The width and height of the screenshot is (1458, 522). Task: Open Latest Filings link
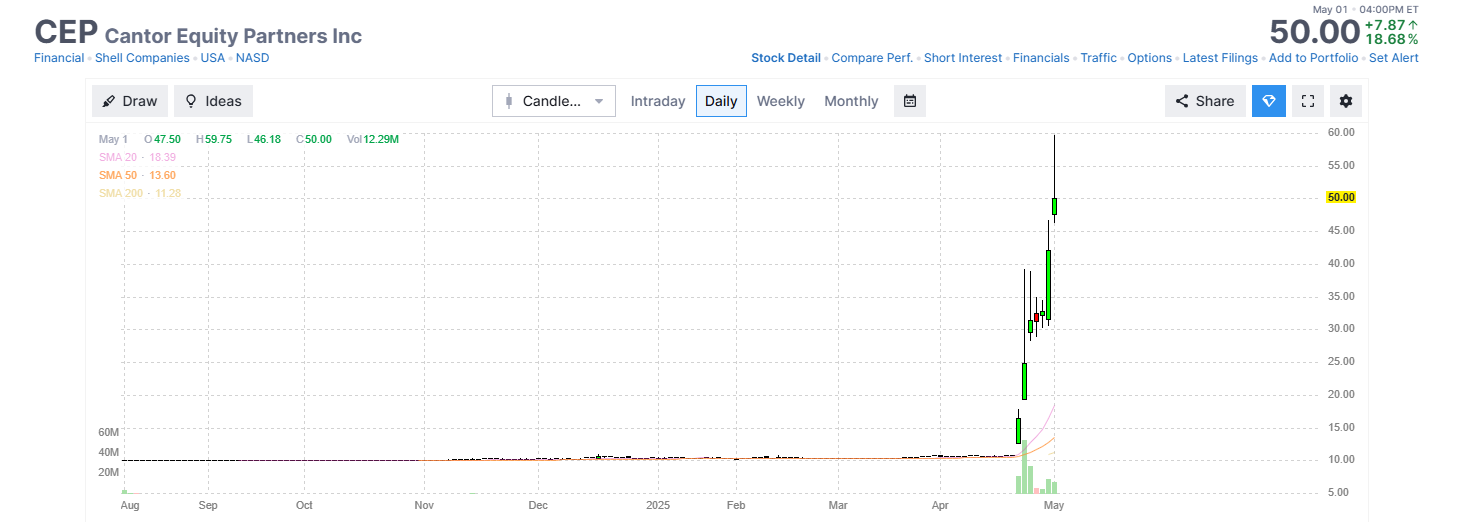1220,58
